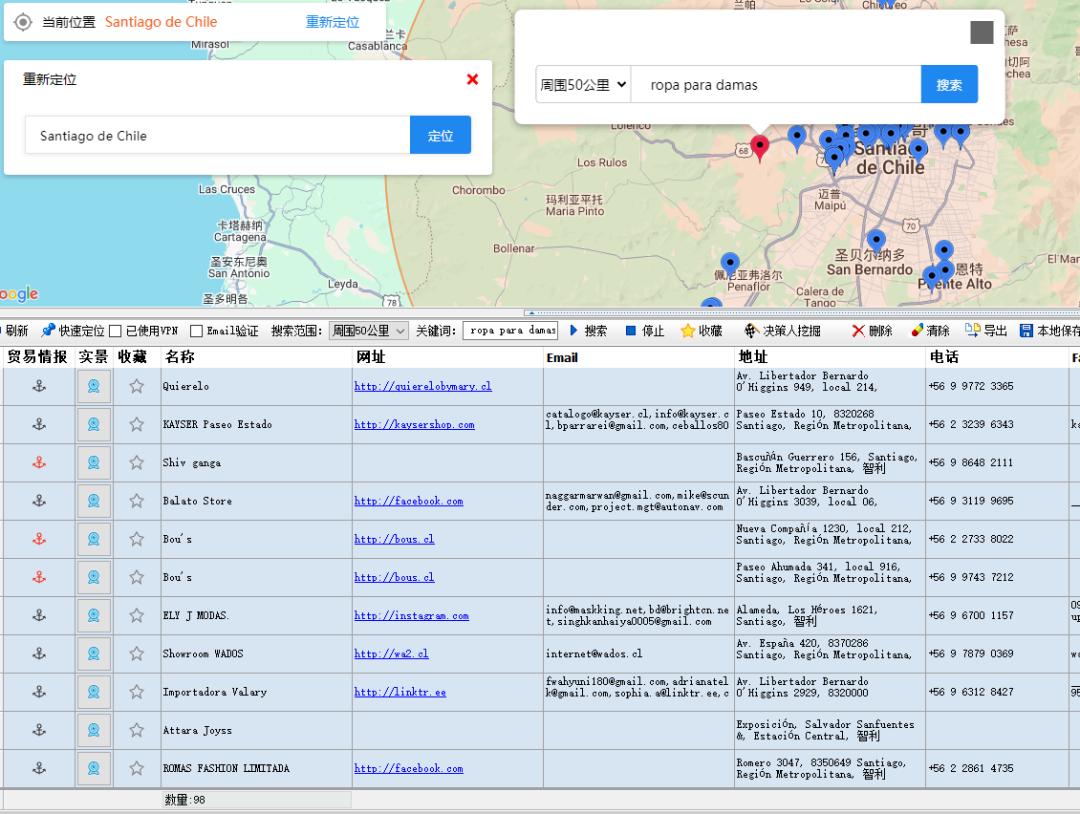The image size is (1080, 814).
Task: Click anchor icon for ROMAS FASHION LIMITADA
Action: tap(39, 768)
